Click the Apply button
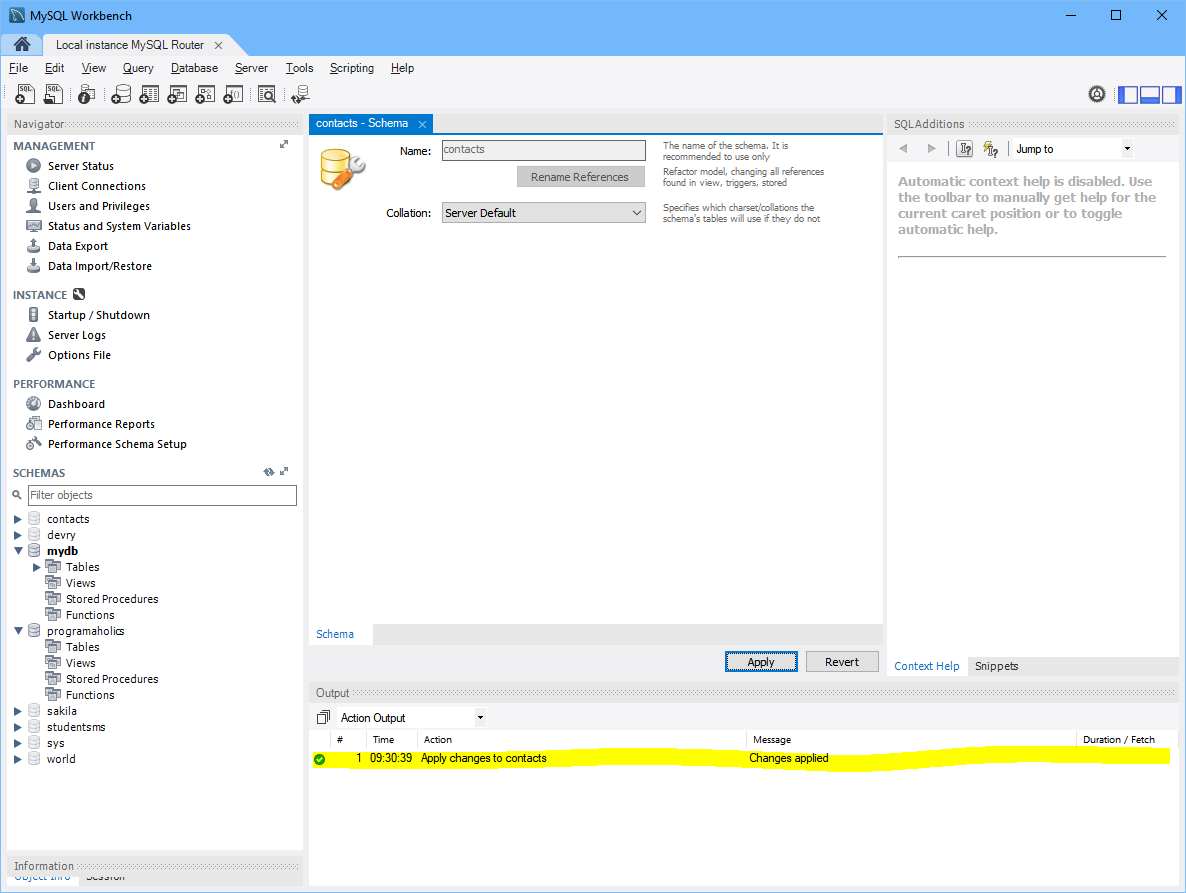Screen dimensions: 1186x893 pyautogui.click(x=761, y=662)
